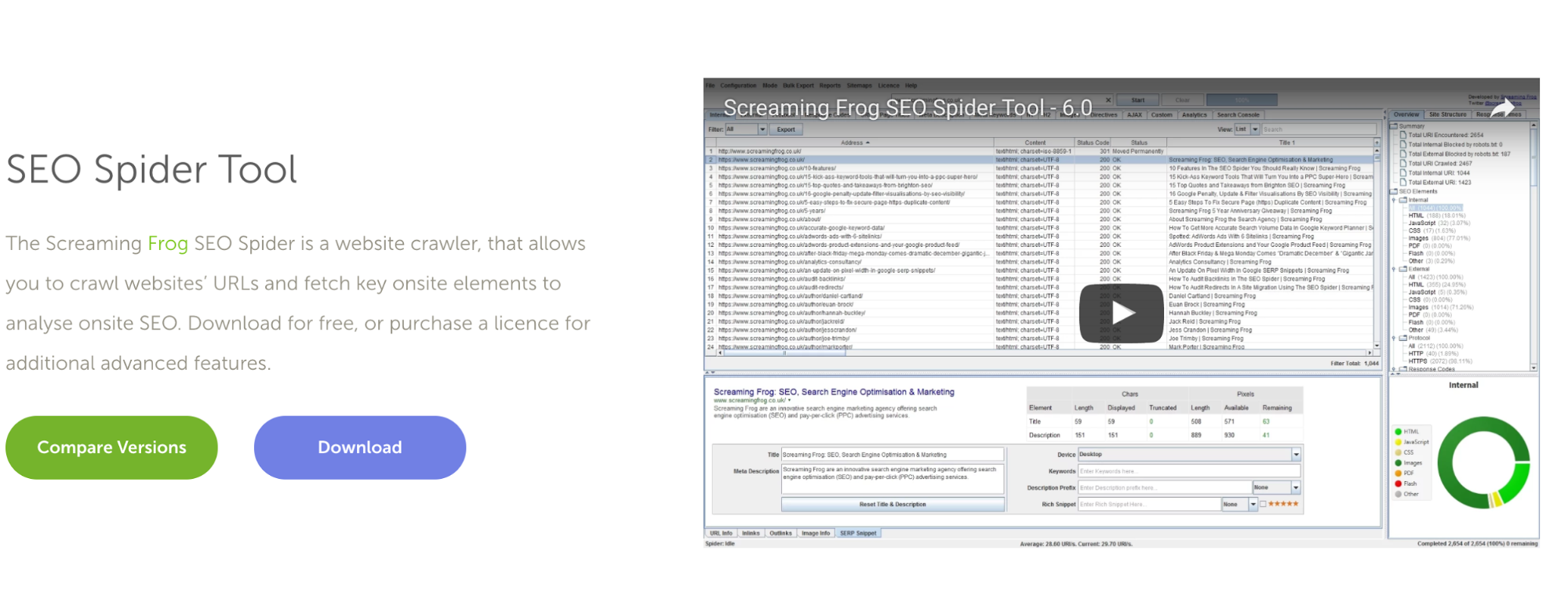The width and height of the screenshot is (1568, 598).
Task: Open the Bulk Export menu
Action: pos(799,85)
